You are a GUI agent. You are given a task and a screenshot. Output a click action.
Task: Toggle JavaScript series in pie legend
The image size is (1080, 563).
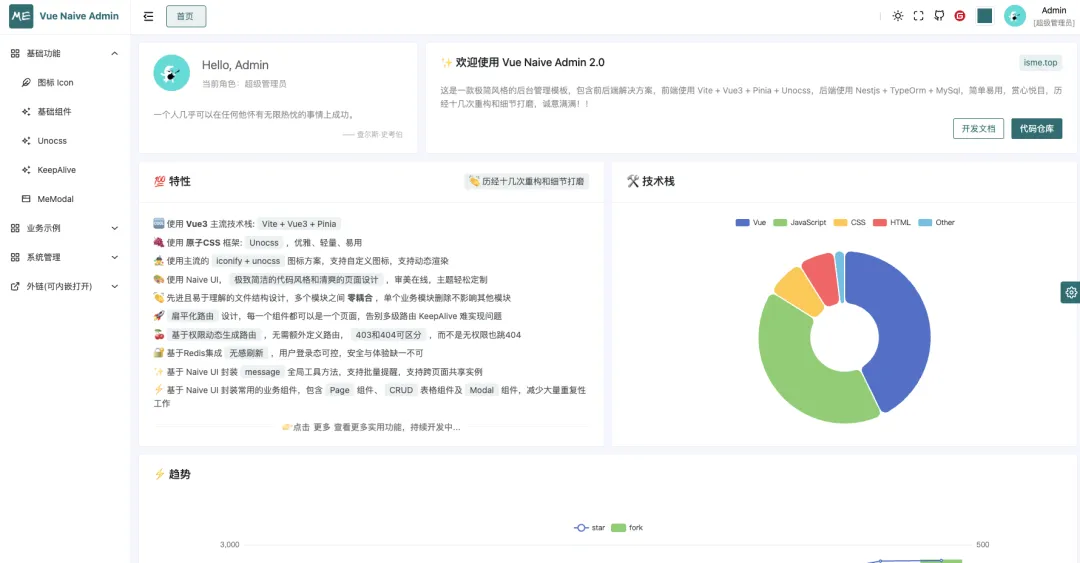[x=799, y=223]
